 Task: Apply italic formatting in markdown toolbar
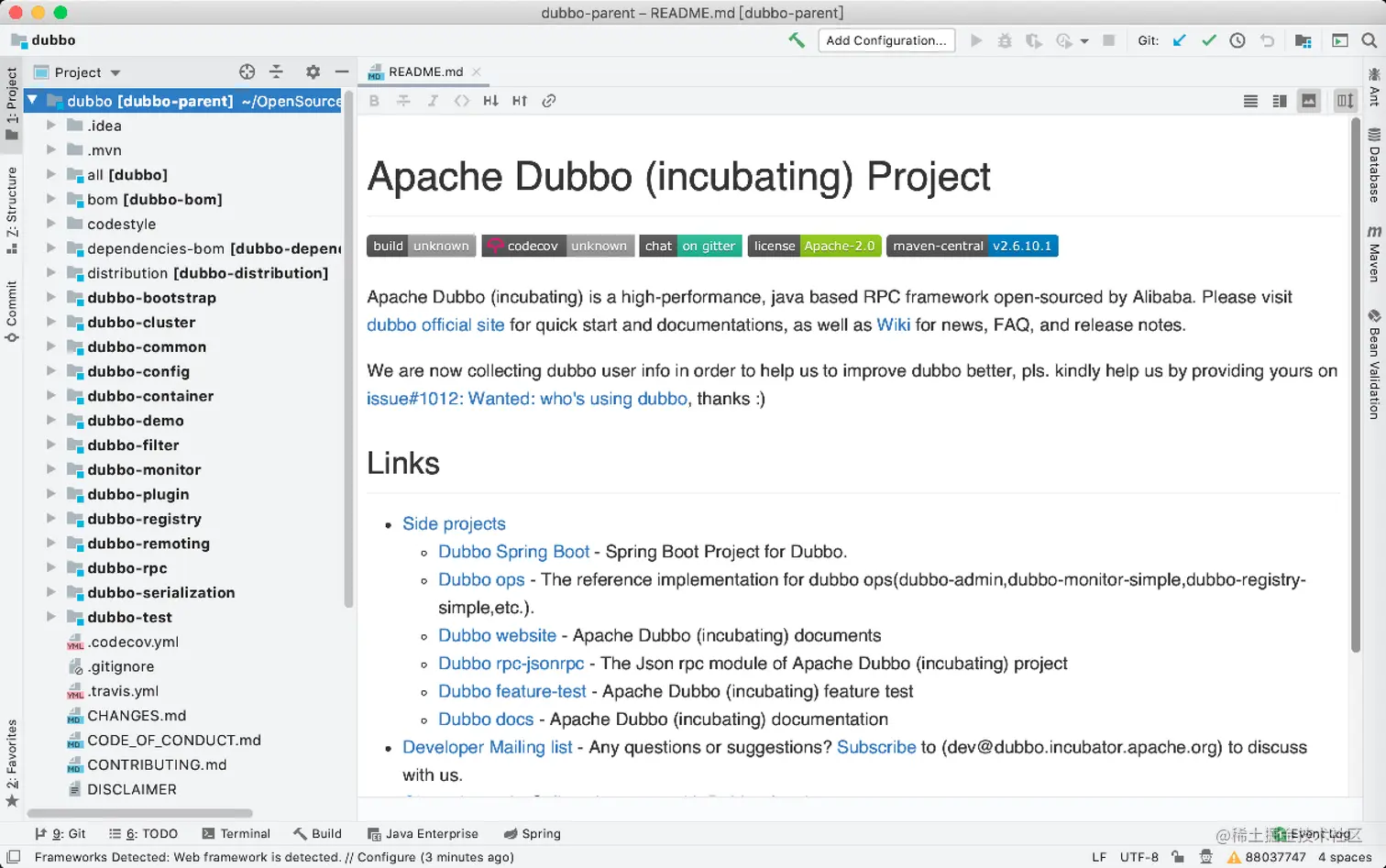[433, 101]
